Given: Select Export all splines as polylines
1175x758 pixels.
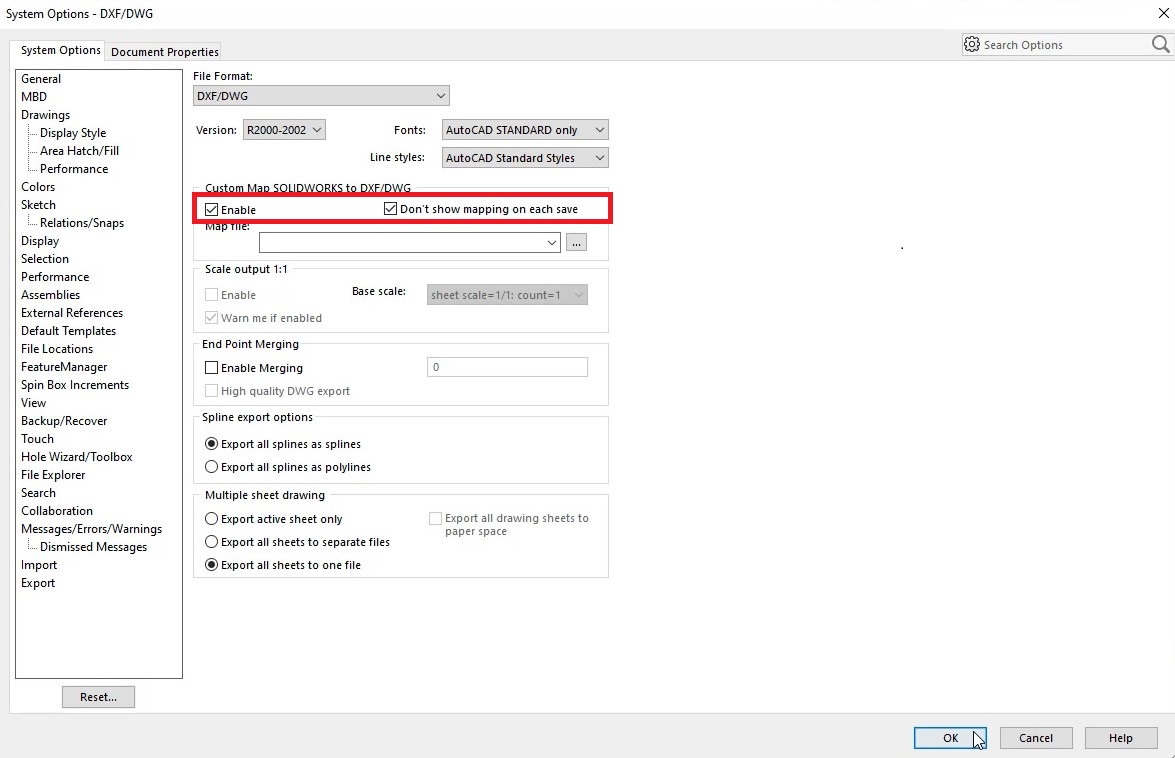Looking at the screenshot, I should coord(211,467).
